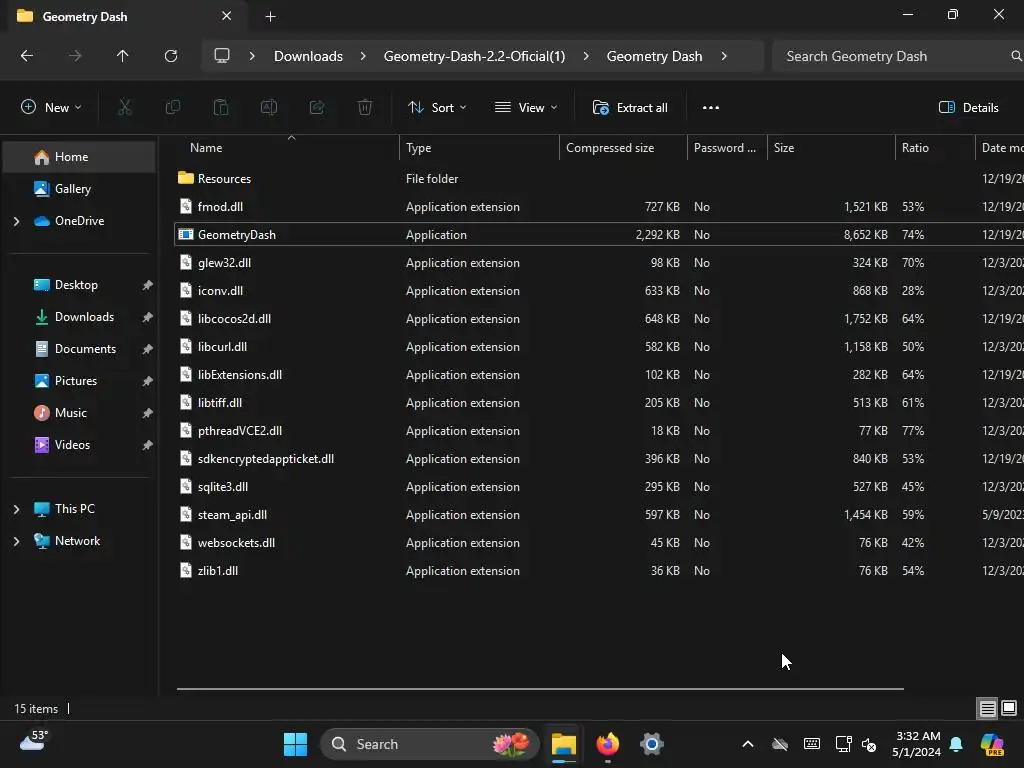Open the Windows Start menu

[x=295, y=744]
